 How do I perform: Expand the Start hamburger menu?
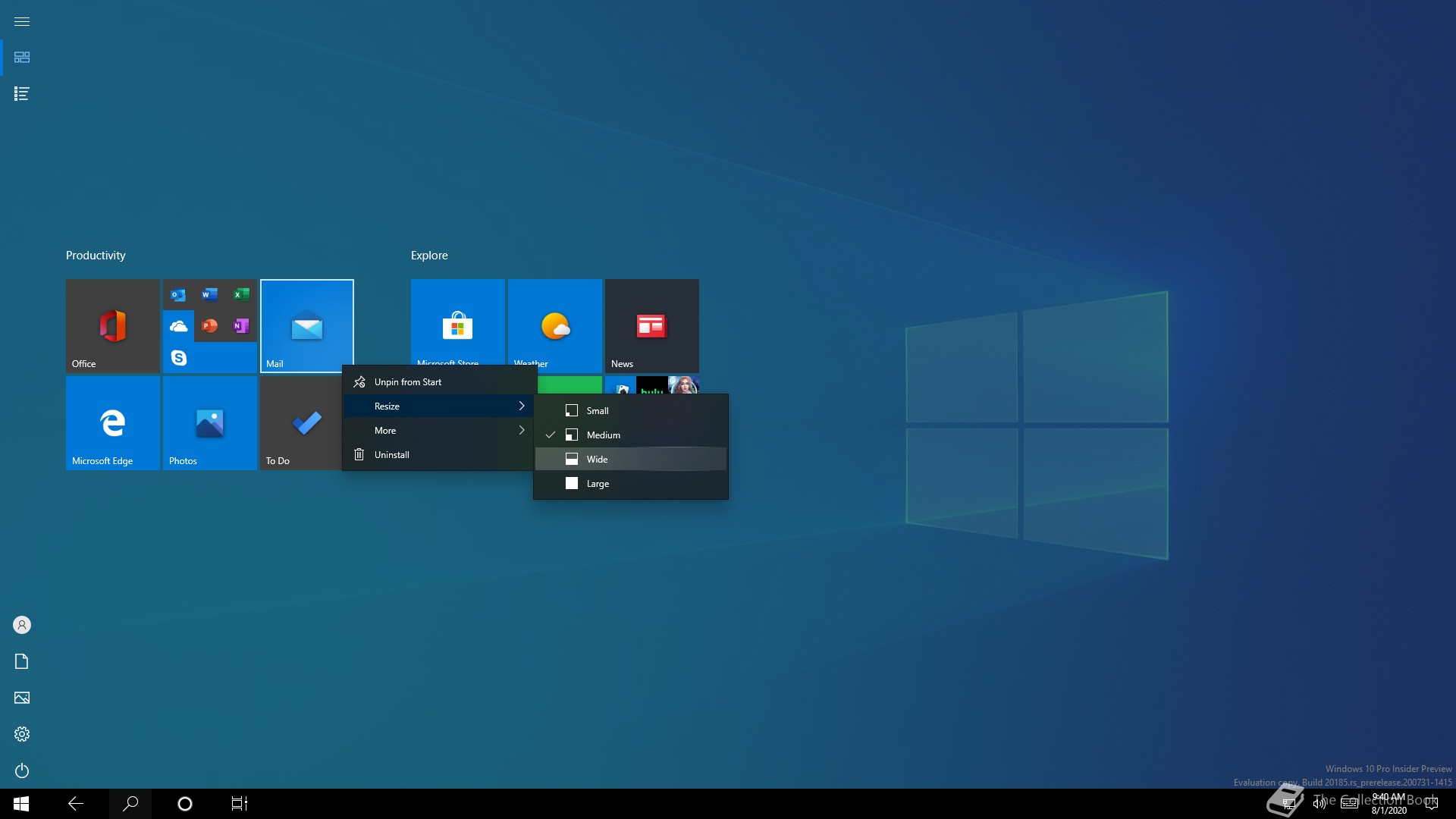coord(22,21)
